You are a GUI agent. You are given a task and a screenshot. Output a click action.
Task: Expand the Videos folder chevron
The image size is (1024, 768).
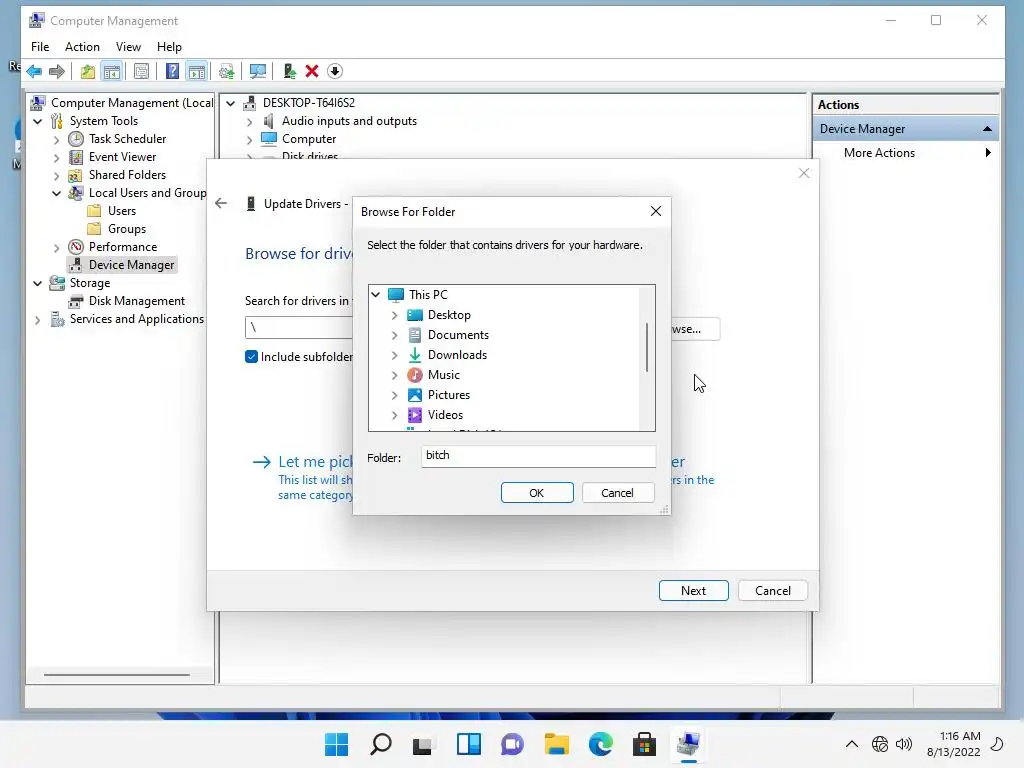(394, 415)
